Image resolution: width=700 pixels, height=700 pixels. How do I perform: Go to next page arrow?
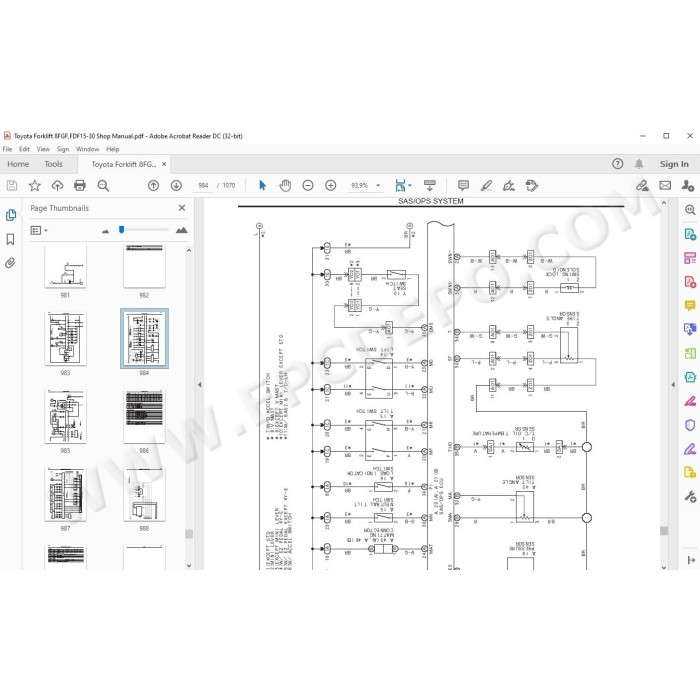pos(176,185)
